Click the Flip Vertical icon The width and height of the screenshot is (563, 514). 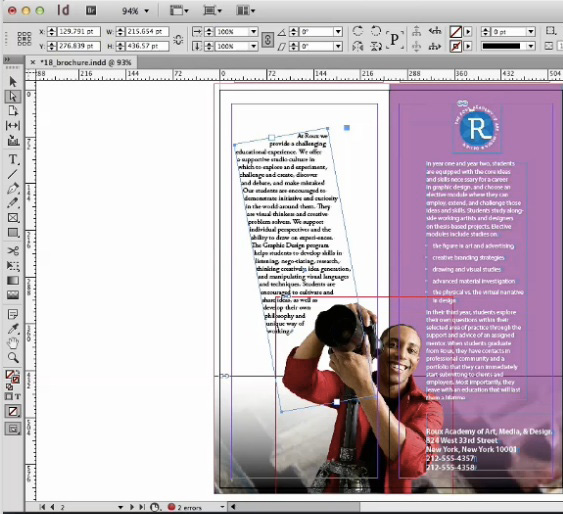pos(376,46)
